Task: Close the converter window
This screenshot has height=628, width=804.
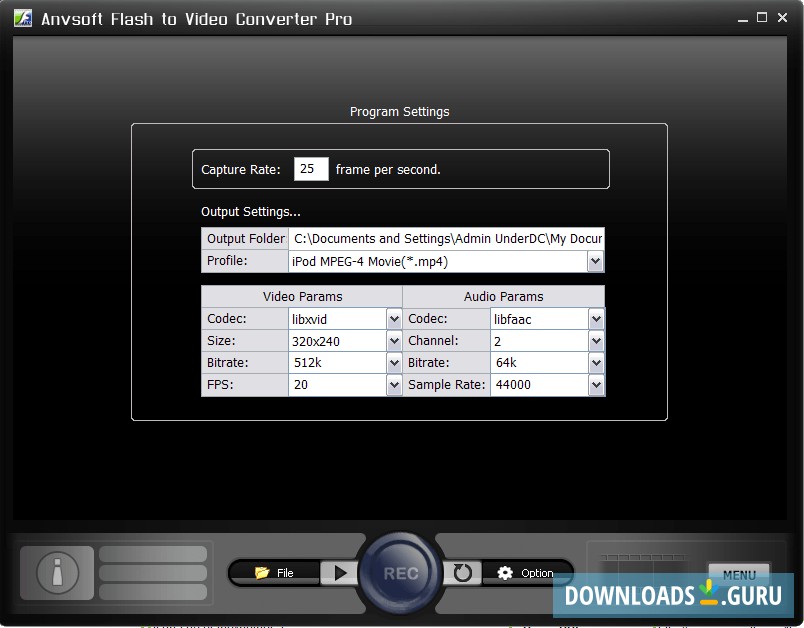Action: (x=782, y=18)
